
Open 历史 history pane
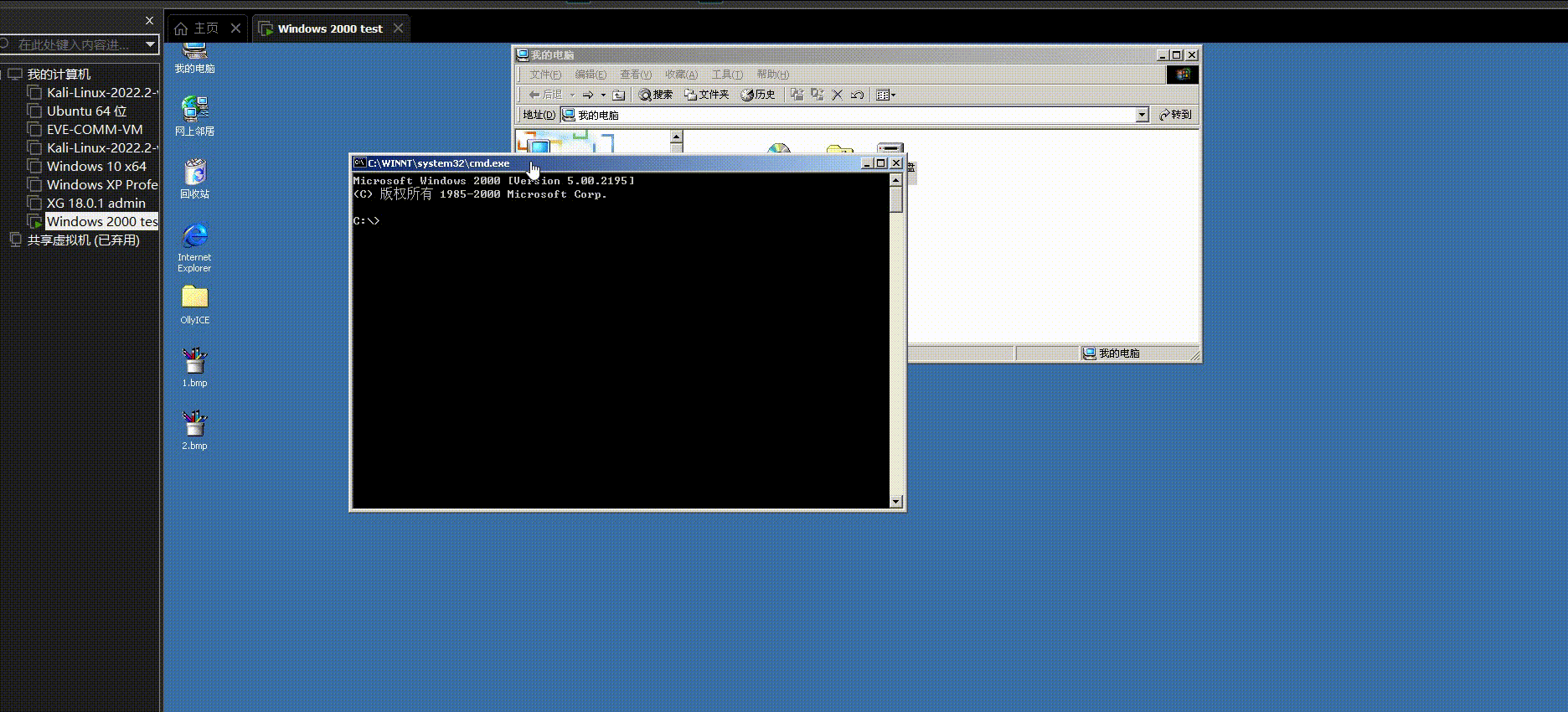point(758,95)
